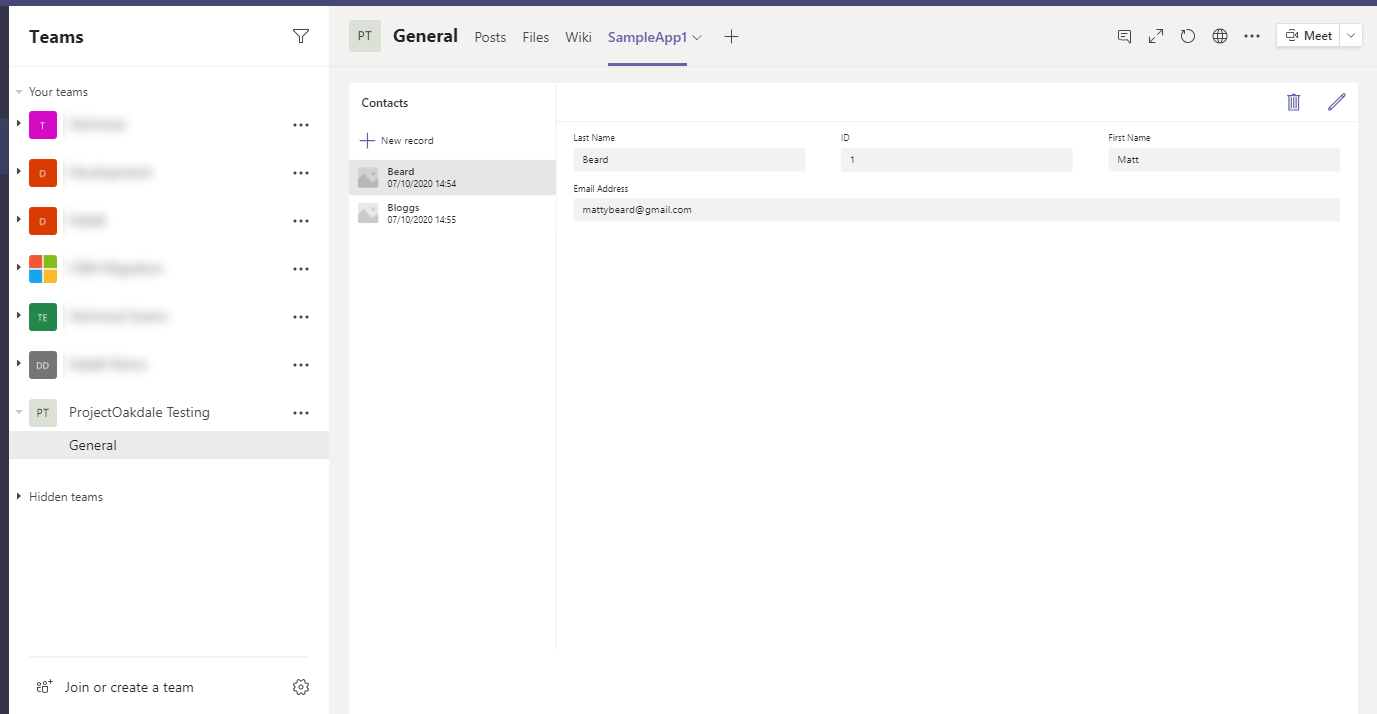Open manage teams settings gear
The width and height of the screenshot is (1377, 714).
coord(301,687)
